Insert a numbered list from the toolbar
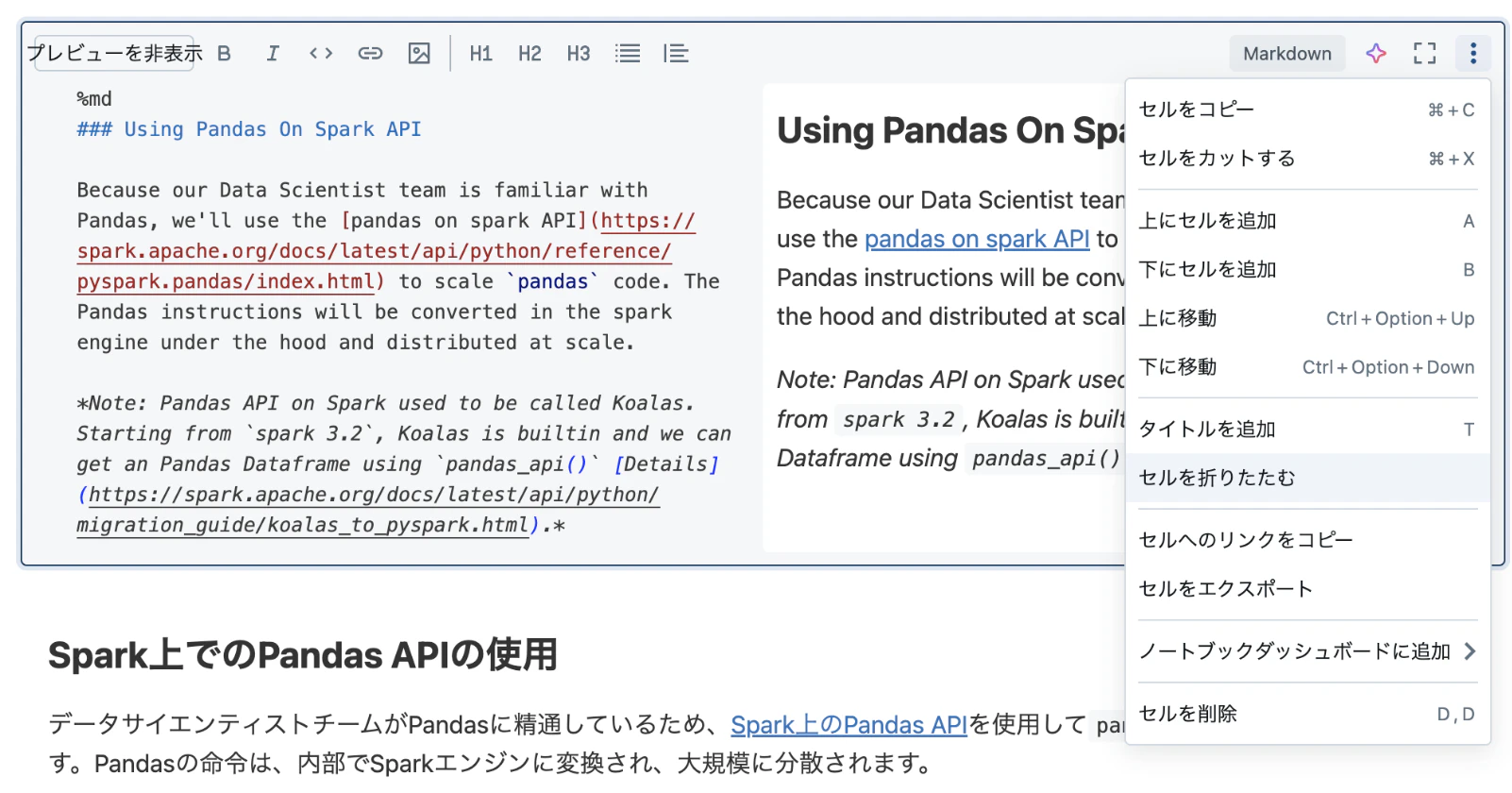The height and width of the screenshot is (793, 1512). pyautogui.click(x=676, y=54)
